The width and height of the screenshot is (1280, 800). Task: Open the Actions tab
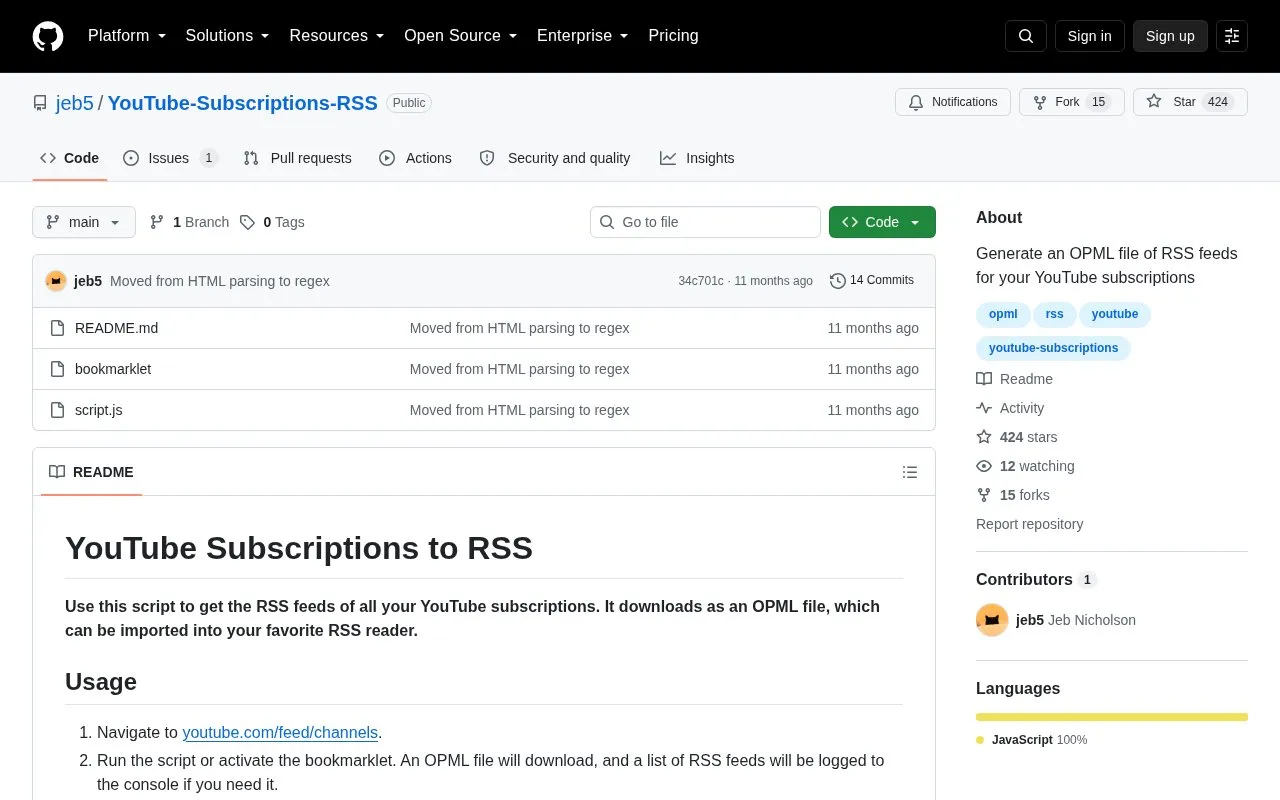(415, 158)
